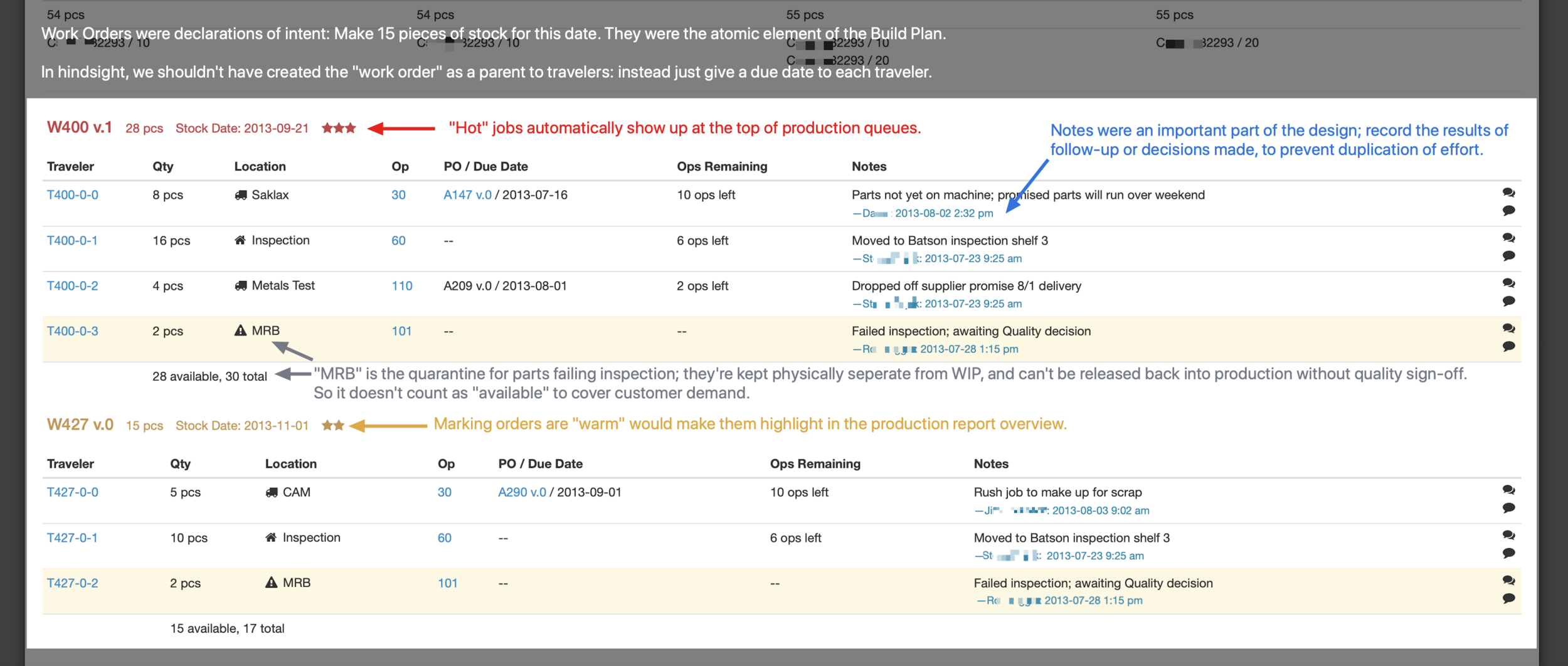This screenshot has height=666, width=1568.
Task: Click the single comment bubble for T400-0-2
Action: (x=1508, y=301)
